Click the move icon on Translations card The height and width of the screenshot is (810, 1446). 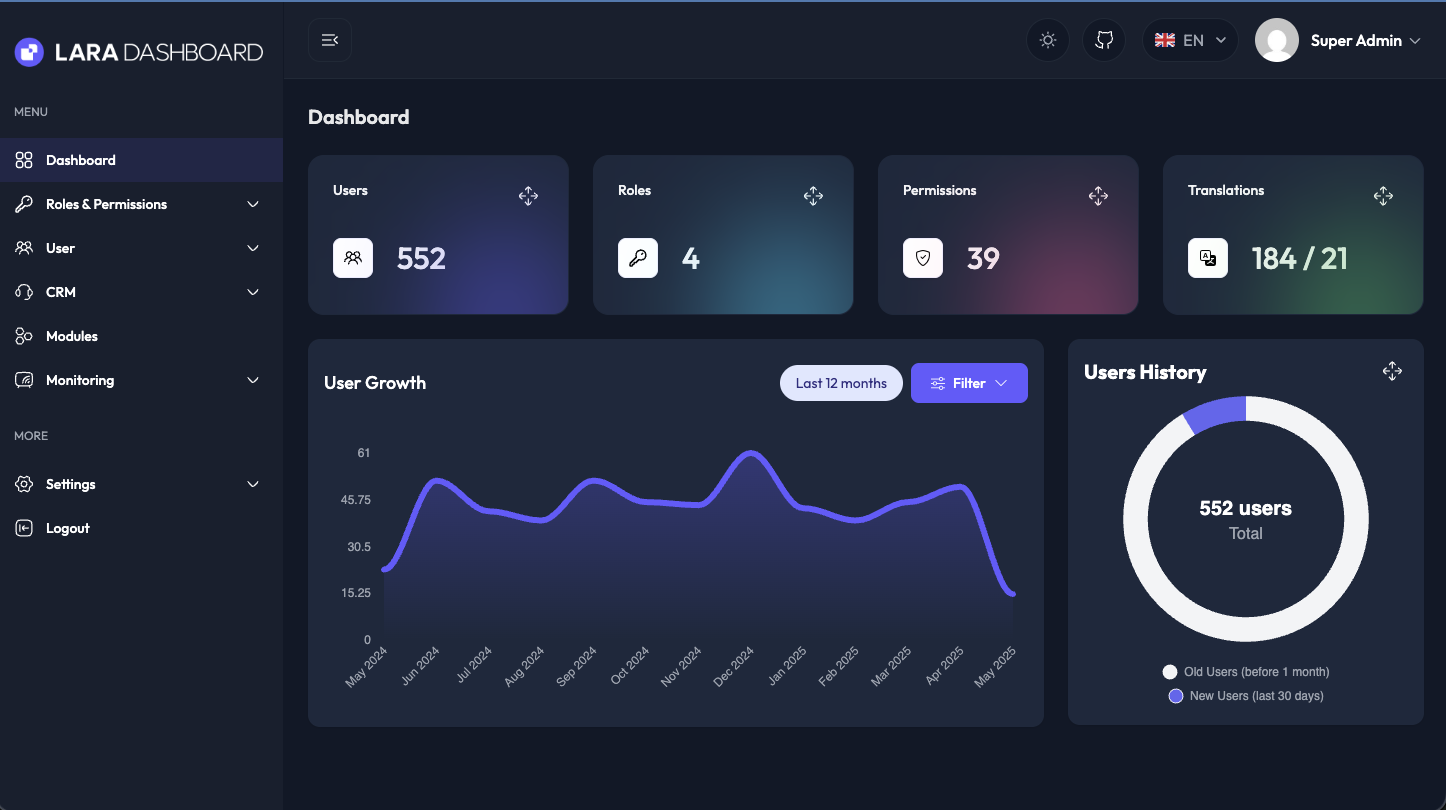coord(1383,196)
